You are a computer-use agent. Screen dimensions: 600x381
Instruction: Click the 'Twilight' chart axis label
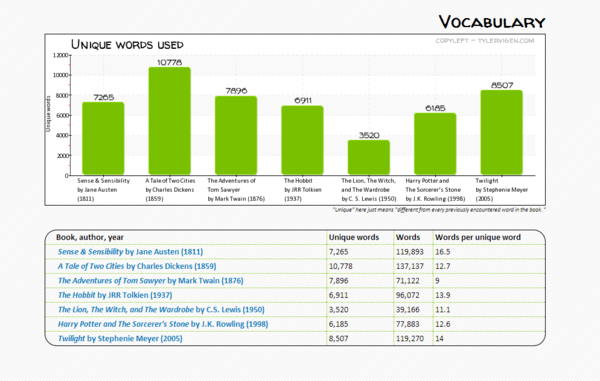click(502, 189)
